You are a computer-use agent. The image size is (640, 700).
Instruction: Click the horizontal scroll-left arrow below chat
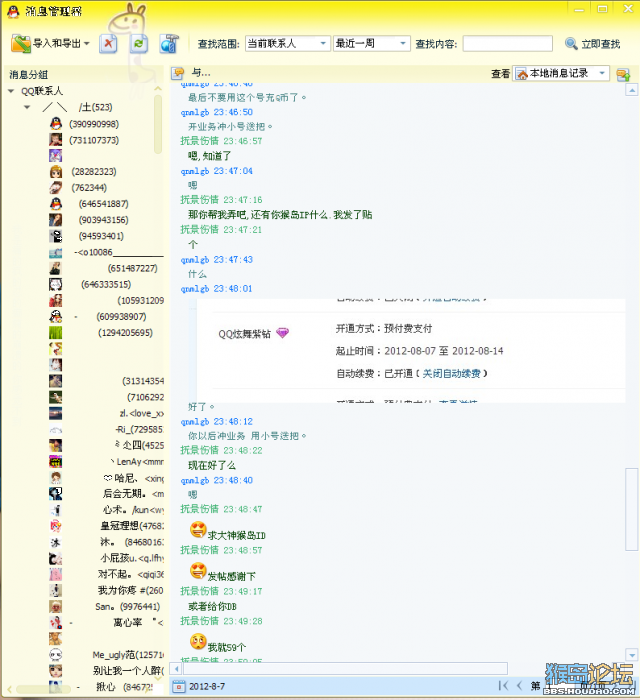pos(176,669)
